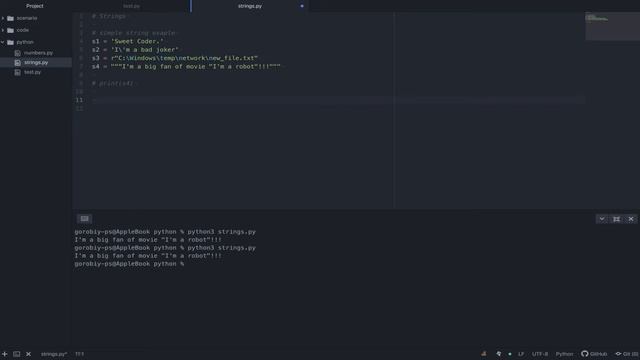This screenshot has width=640, height=360.
Task: Collapse the python folder
Action: tap(3, 42)
